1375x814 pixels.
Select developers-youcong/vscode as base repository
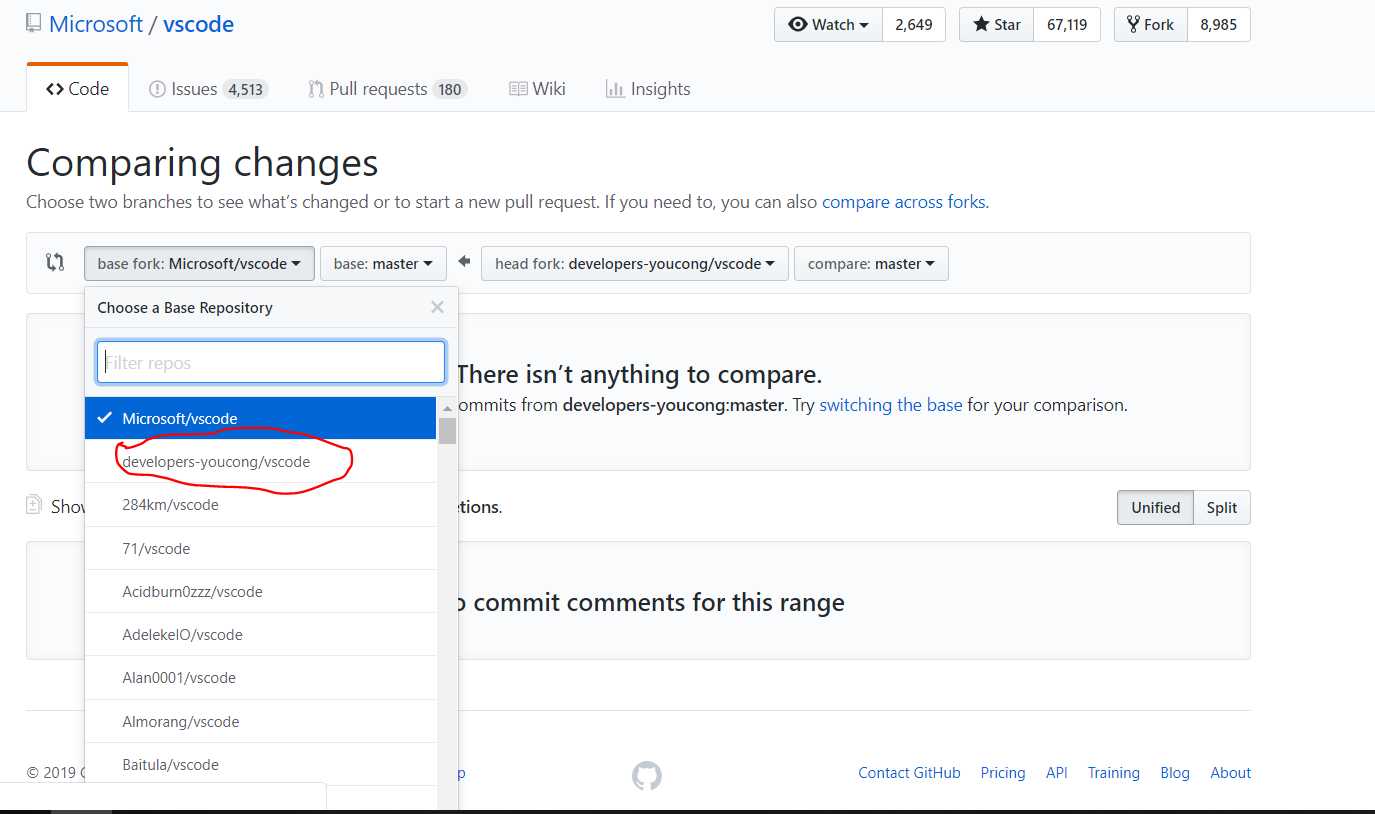pos(261,462)
